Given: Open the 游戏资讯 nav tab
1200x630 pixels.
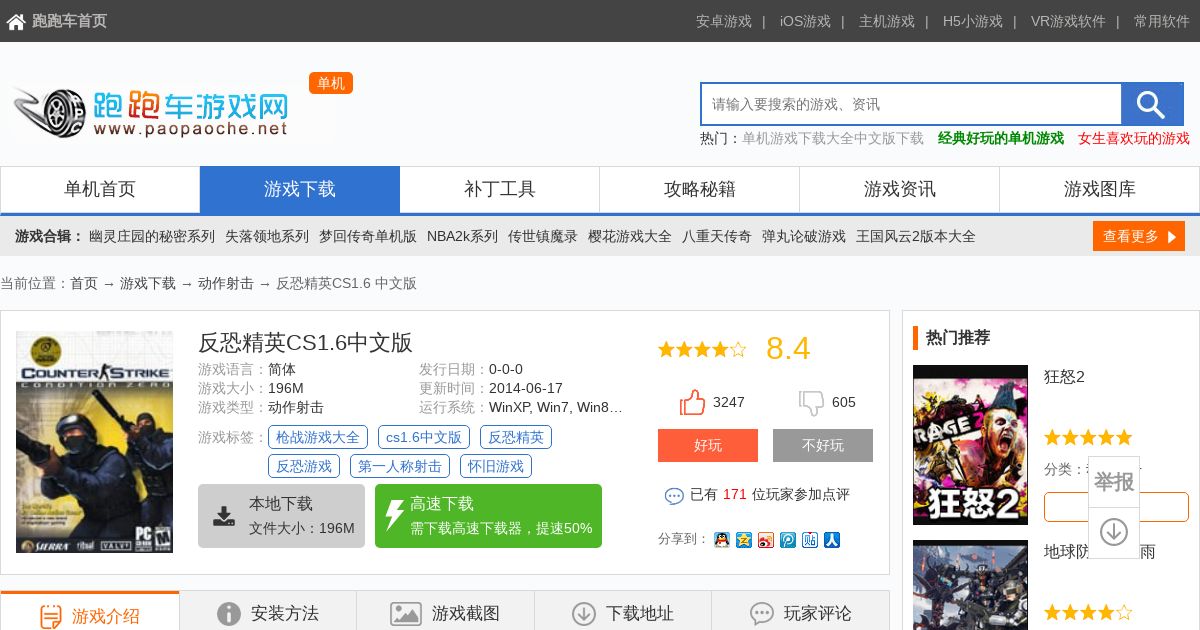Looking at the screenshot, I should coord(900,189).
